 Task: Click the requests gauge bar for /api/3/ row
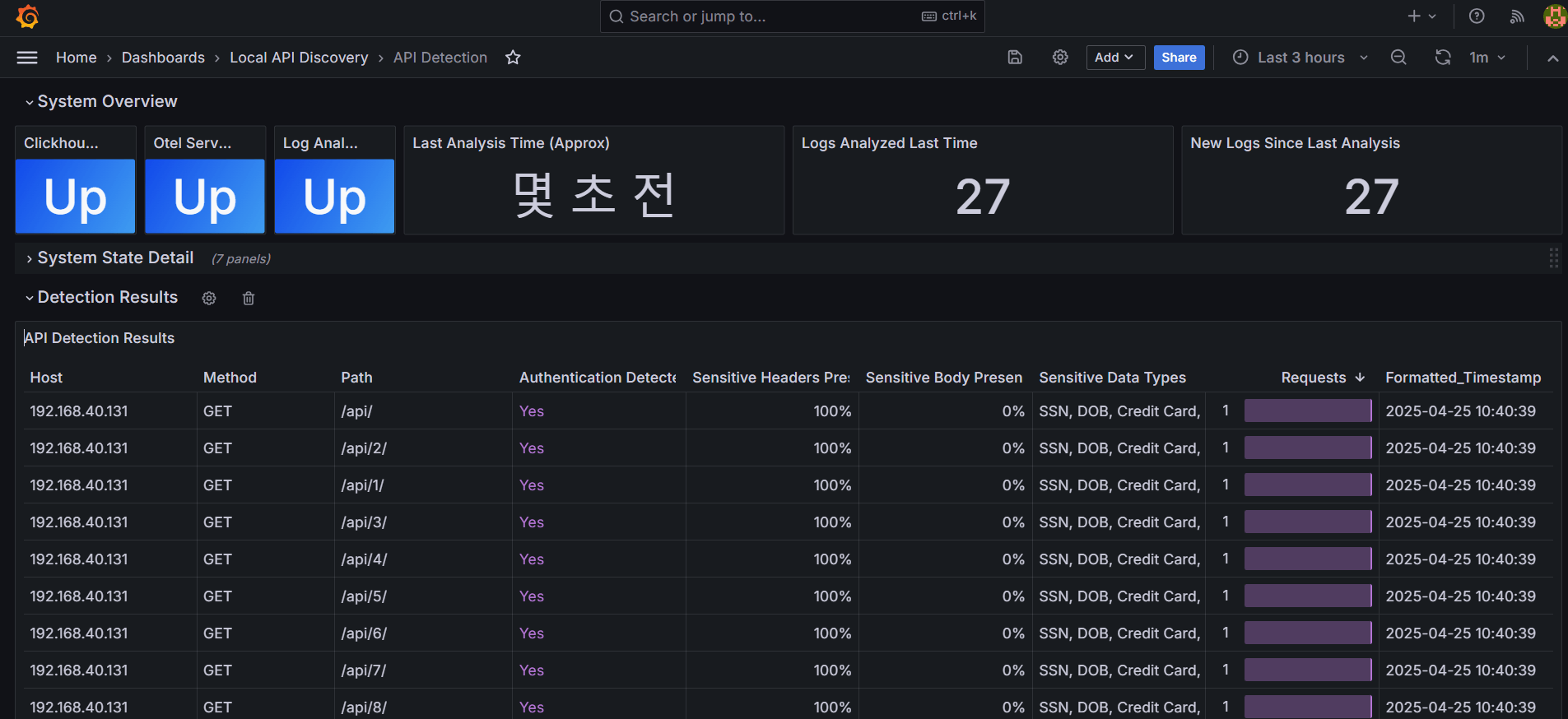coord(1308,522)
